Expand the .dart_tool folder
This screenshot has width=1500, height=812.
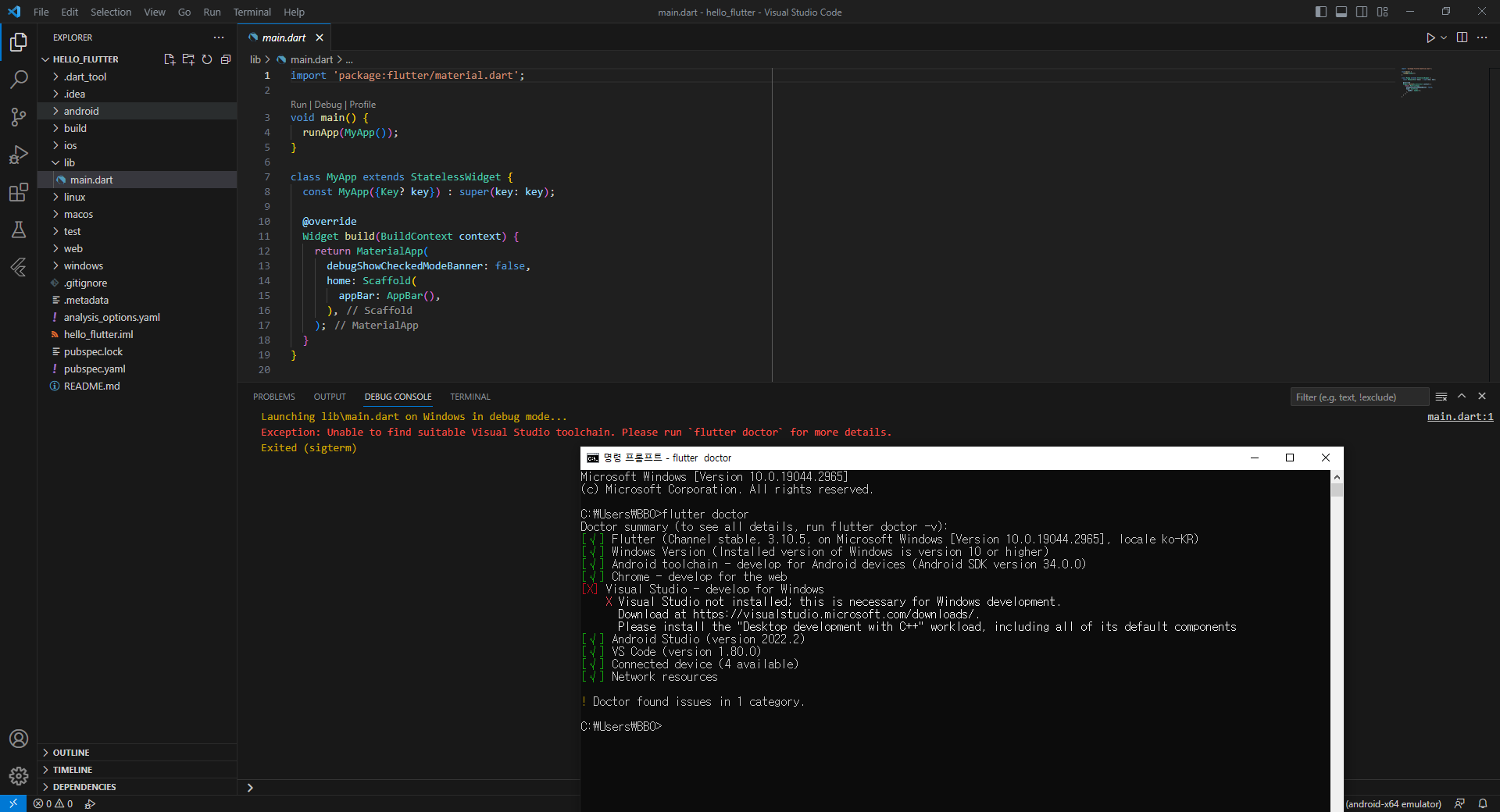[x=137, y=77]
